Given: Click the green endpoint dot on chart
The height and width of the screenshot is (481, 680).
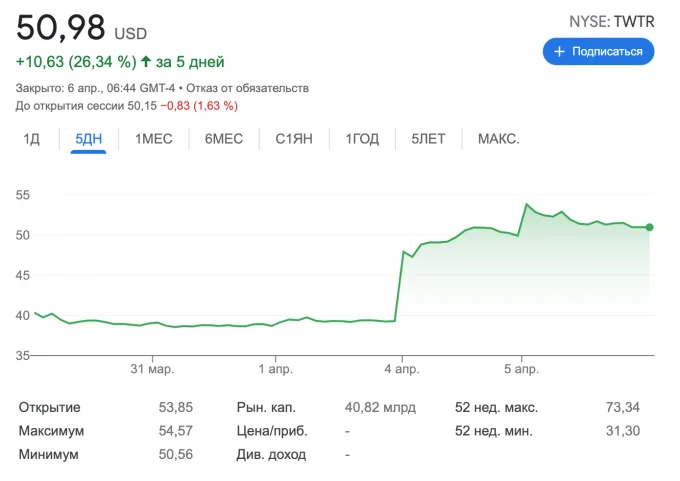Looking at the screenshot, I should tap(649, 227).
